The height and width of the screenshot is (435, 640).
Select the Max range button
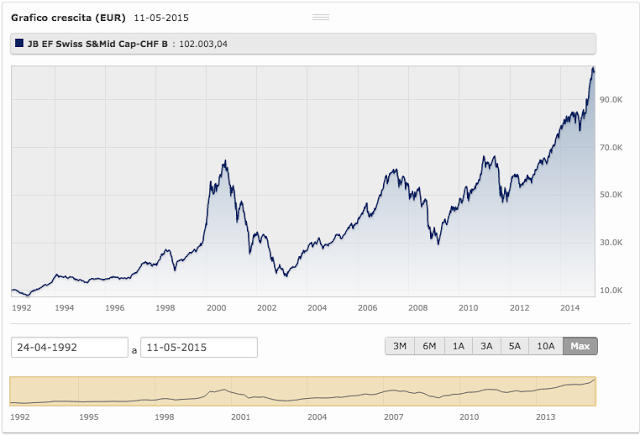tap(579, 346)
